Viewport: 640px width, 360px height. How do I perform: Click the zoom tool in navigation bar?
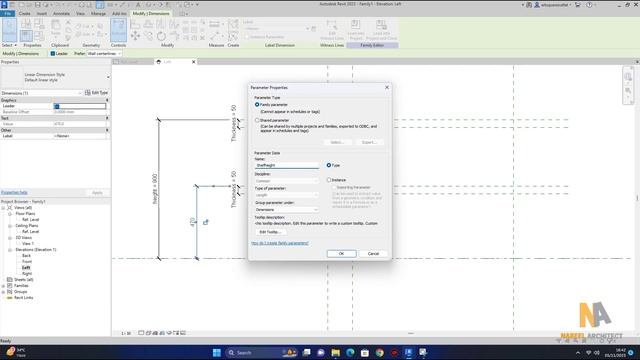pos(628,91)
